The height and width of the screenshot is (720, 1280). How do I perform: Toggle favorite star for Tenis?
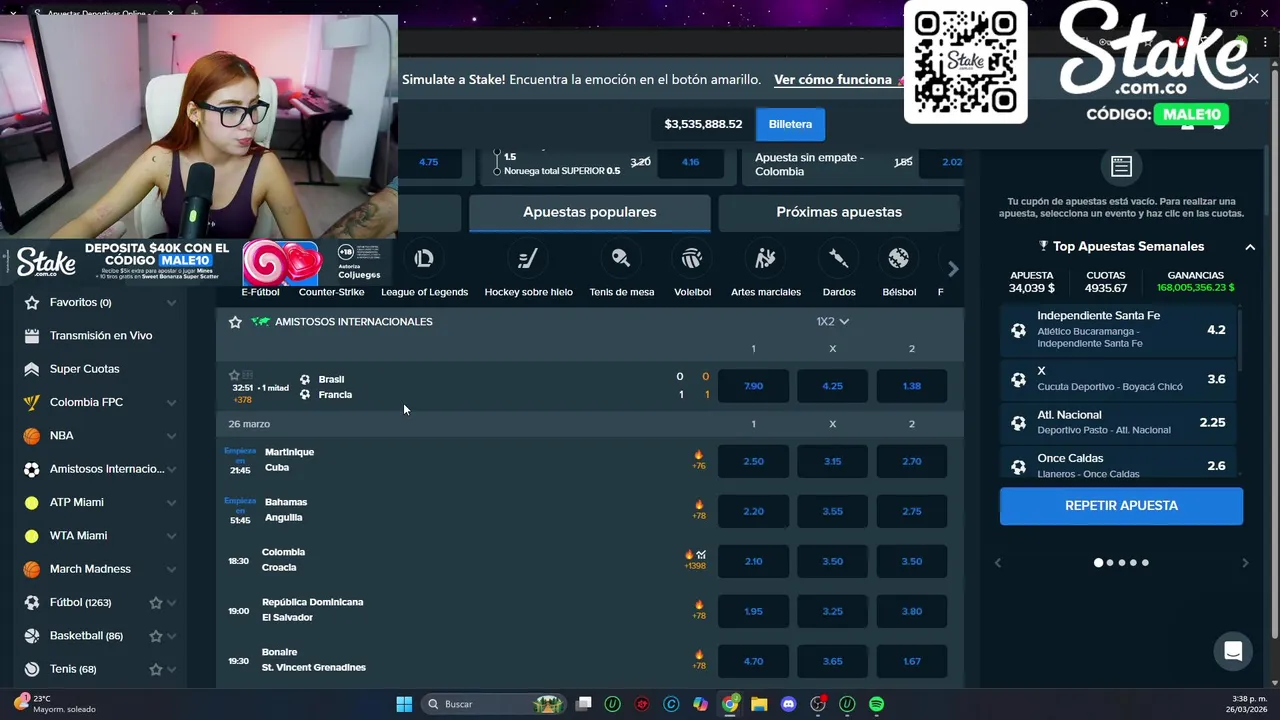(x=156, y=669)
